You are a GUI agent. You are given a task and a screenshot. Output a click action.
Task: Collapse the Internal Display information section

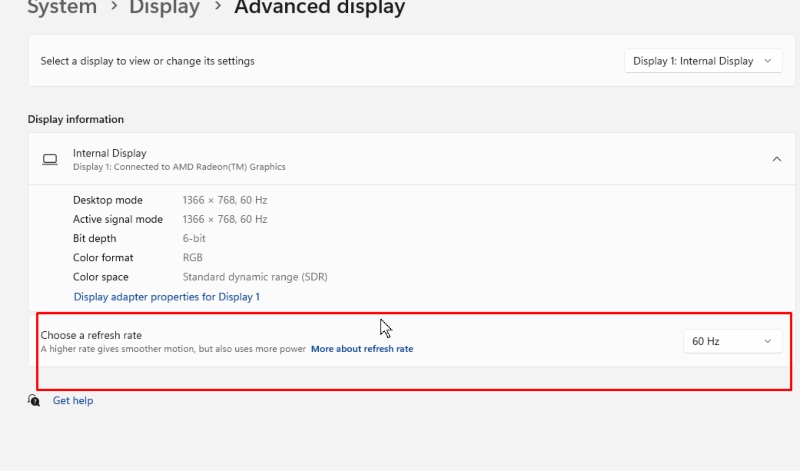776,159
